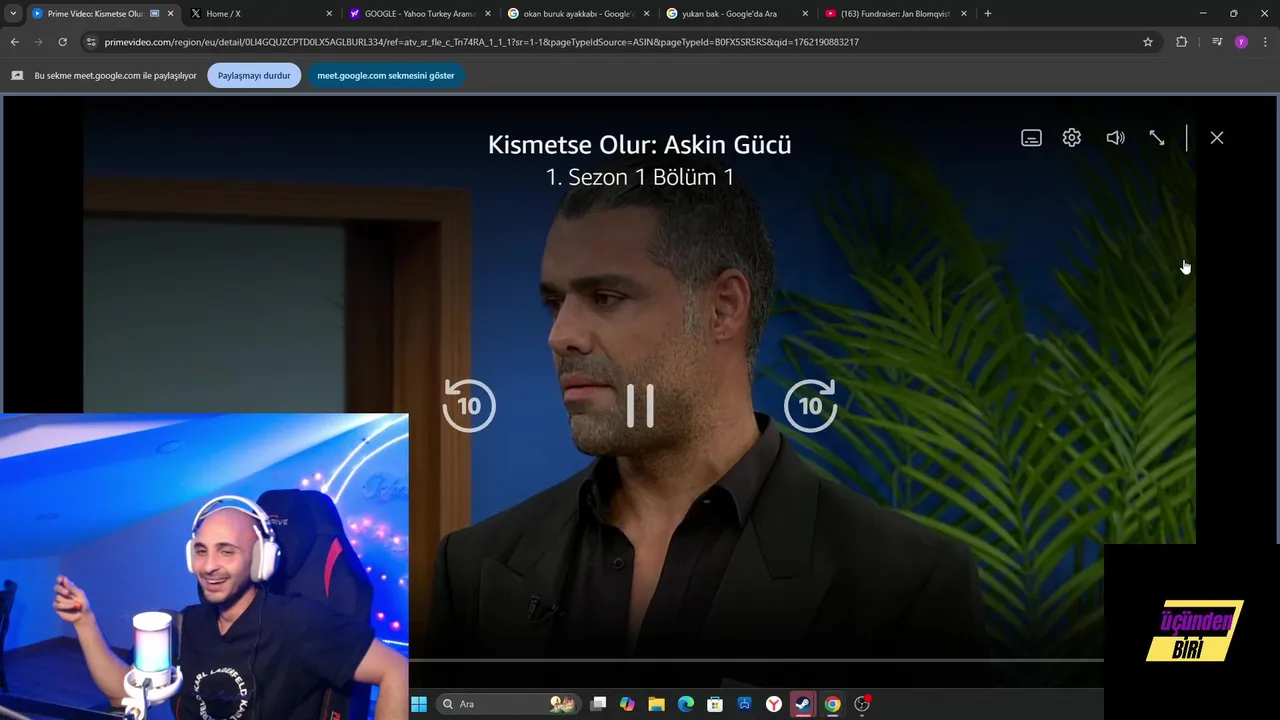Image resolution: width=1280 pixels, height=720 pixels.
Task: Open OBS Studio from the taskbar
Action: point(862,704)
